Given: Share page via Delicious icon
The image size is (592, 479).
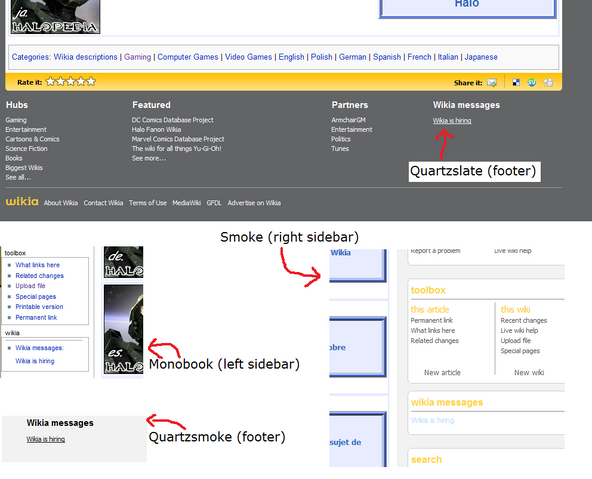Looking at the screenshot, I should pyautogui.click(x=516, y=82).
